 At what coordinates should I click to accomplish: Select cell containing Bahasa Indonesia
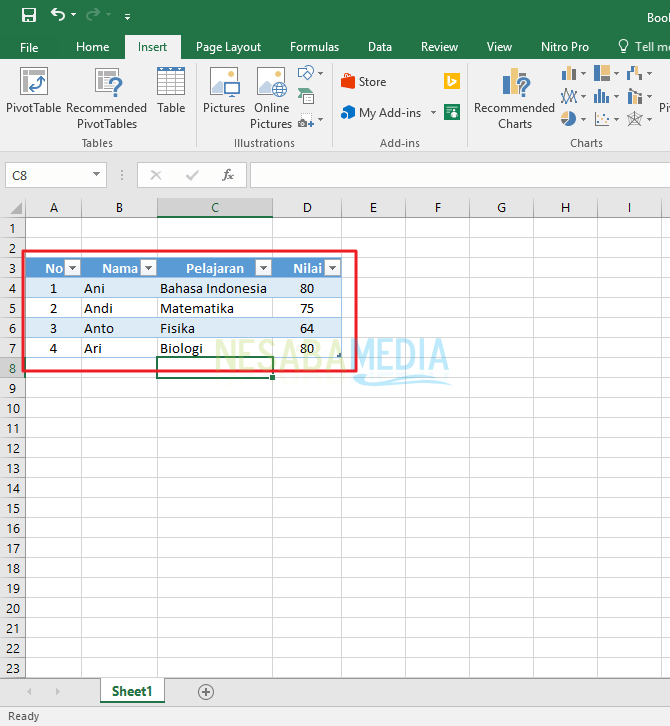215,288
